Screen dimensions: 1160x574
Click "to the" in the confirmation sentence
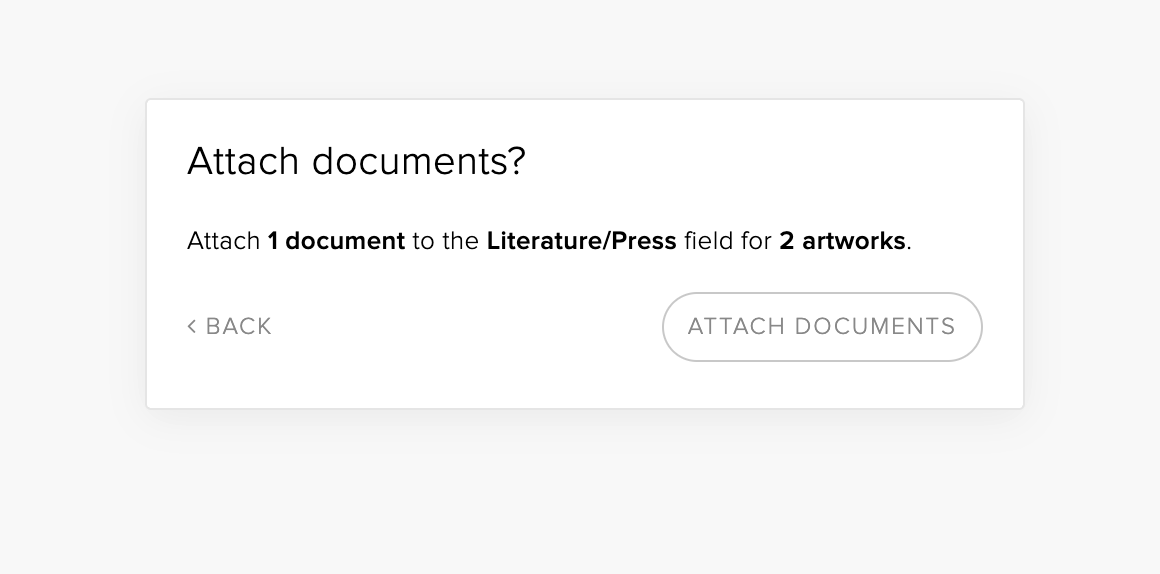coord(445,241)
